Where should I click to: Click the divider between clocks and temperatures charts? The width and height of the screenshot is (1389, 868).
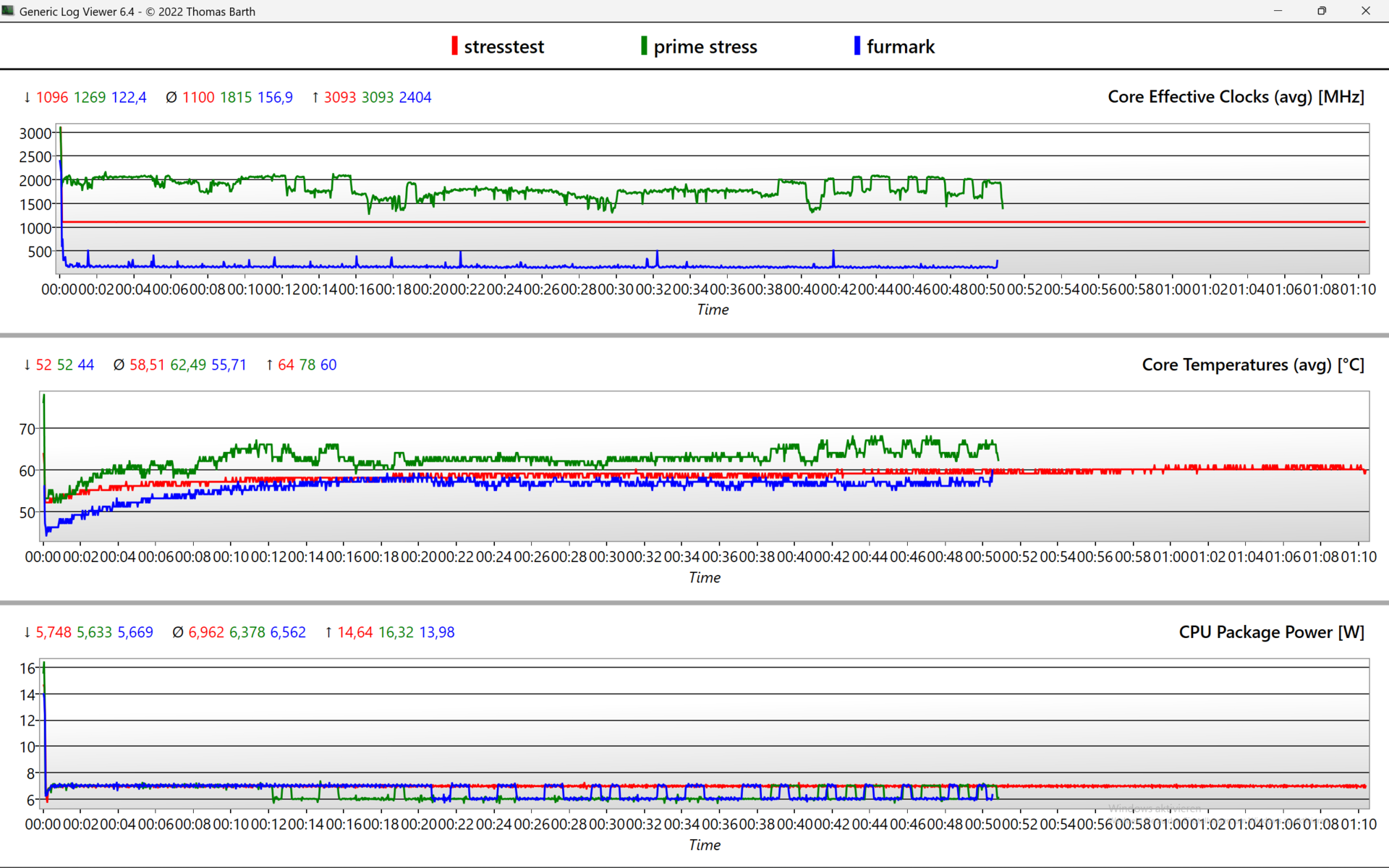694,335
